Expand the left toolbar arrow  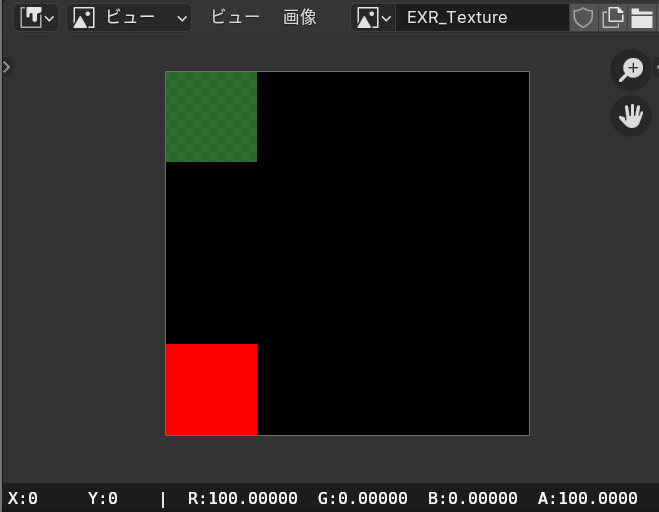pyautogui.click(x=7, y=67)
